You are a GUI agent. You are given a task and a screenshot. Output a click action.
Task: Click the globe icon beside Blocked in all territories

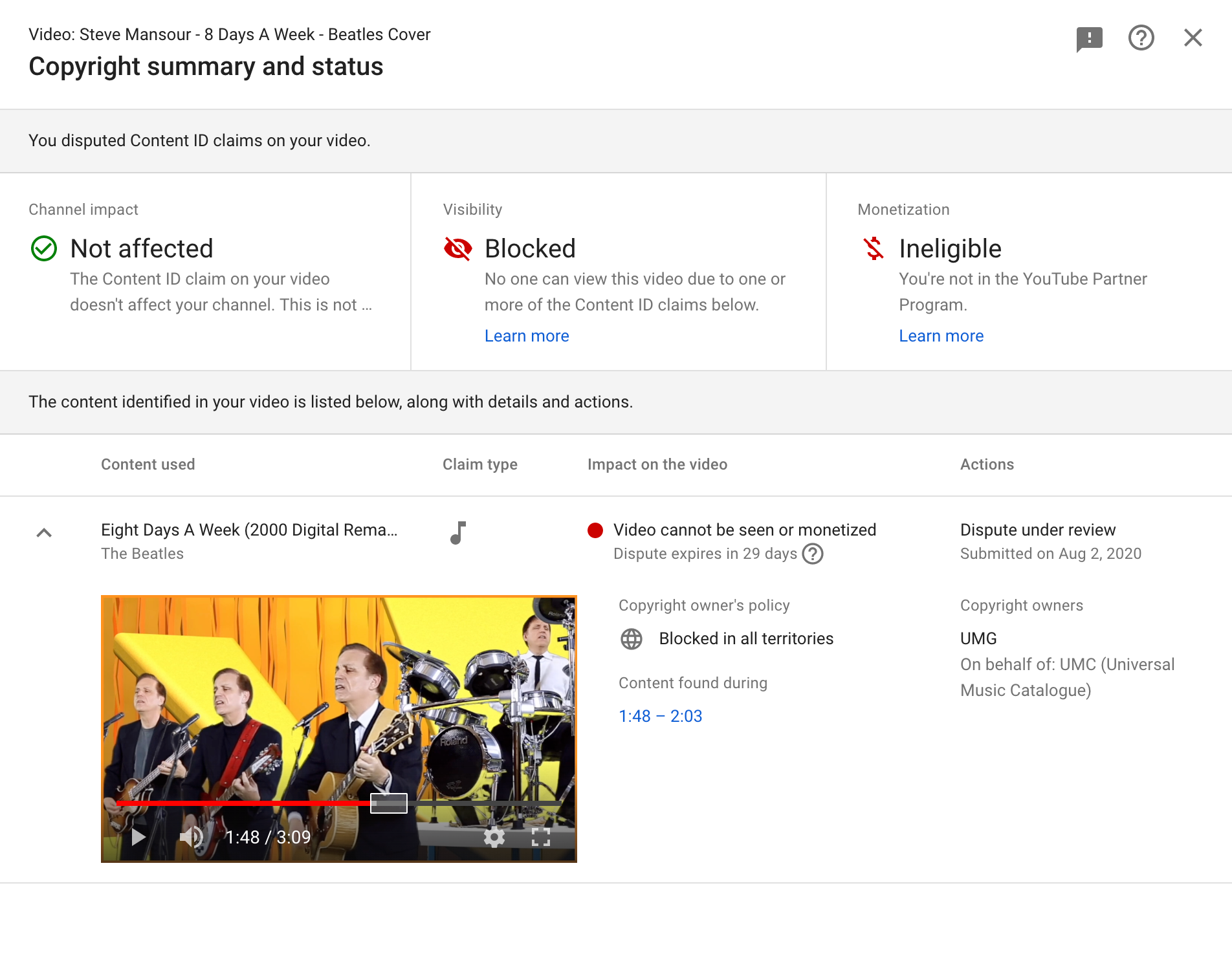[632, 639]
